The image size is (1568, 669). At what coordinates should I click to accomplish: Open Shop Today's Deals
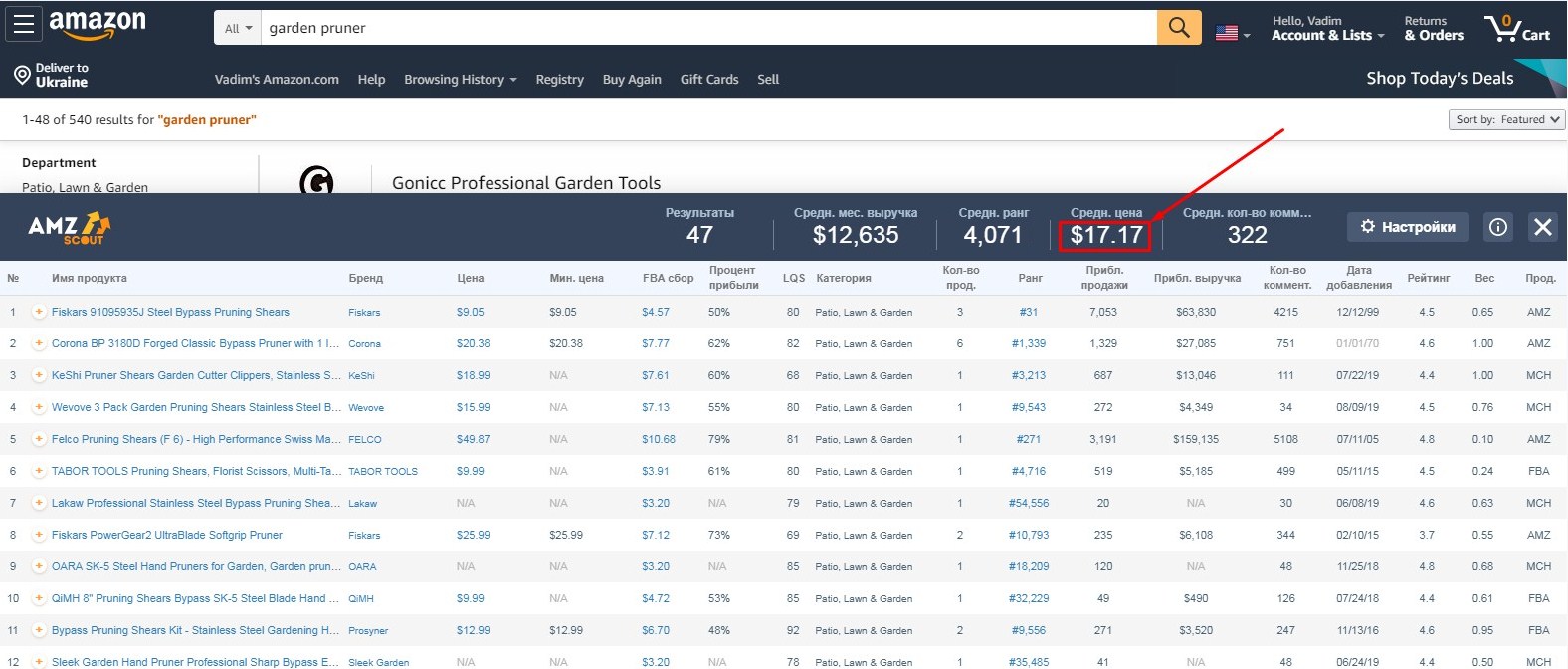tap(1440, 78)
